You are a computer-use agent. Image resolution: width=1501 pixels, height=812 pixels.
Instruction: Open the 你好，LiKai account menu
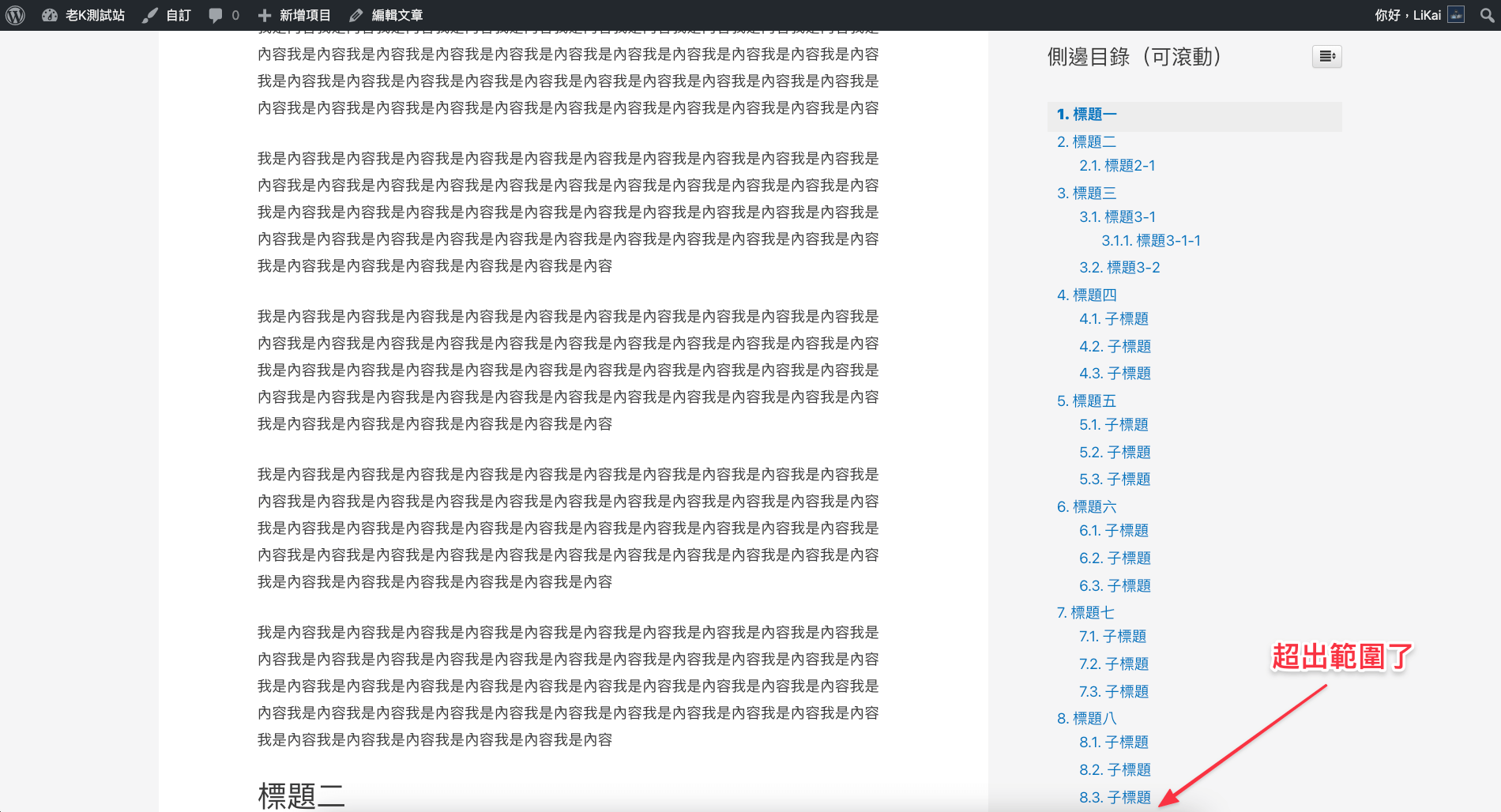coord(1419,15)
